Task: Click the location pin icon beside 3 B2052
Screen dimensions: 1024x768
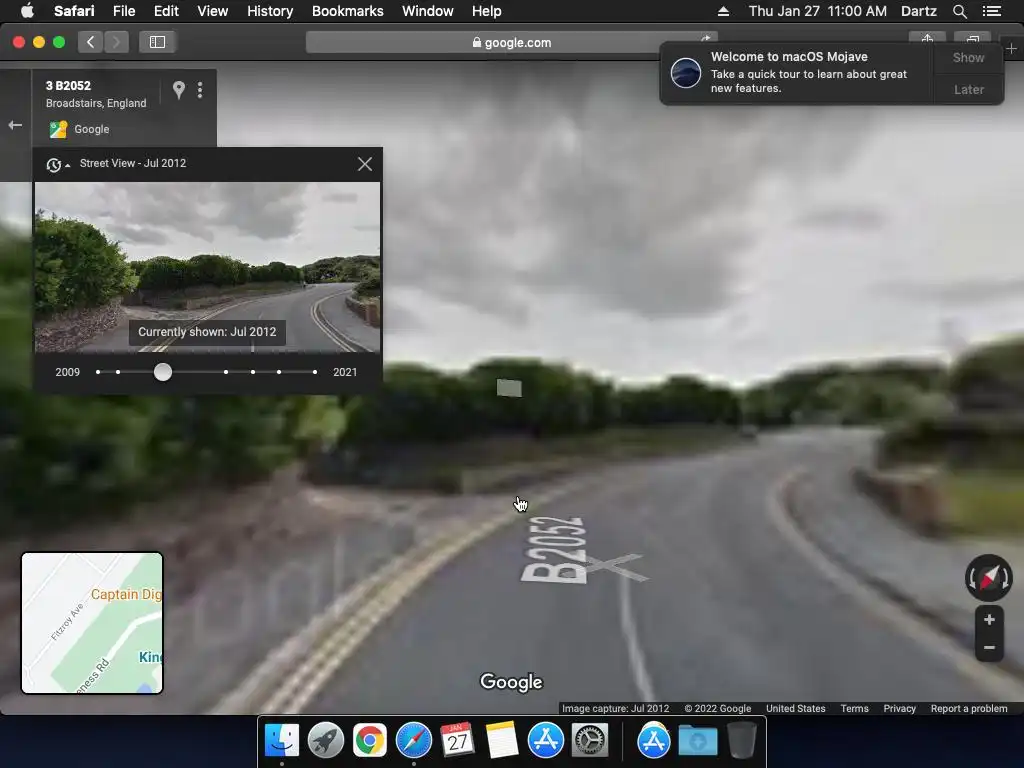Action: pyautogui.click(x=178, y=89)
